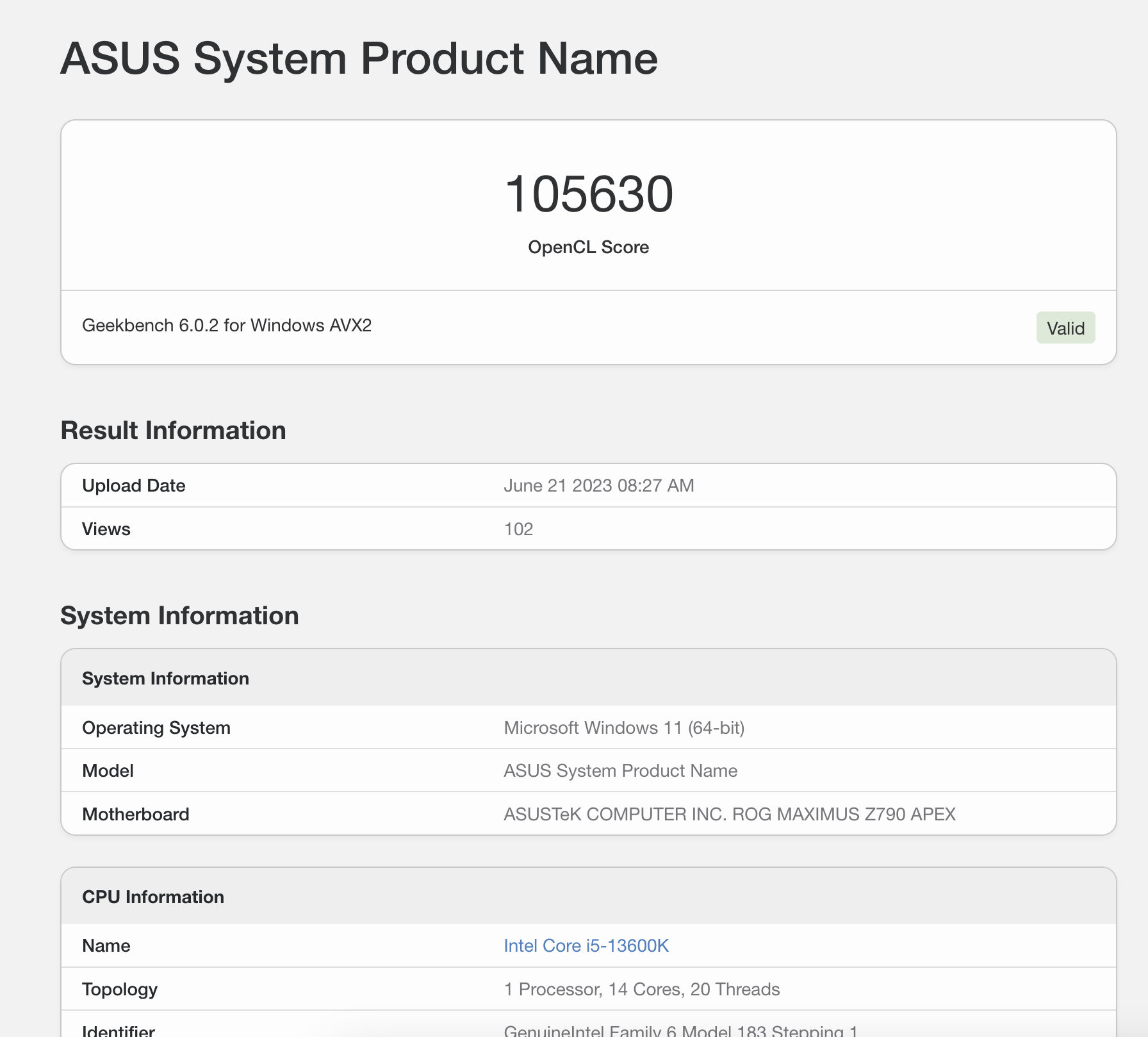This screenshot has height=1037, width=1148.
Task: Click Microsoft Windows 11 (64-bit) value
Action: [624, 728]
